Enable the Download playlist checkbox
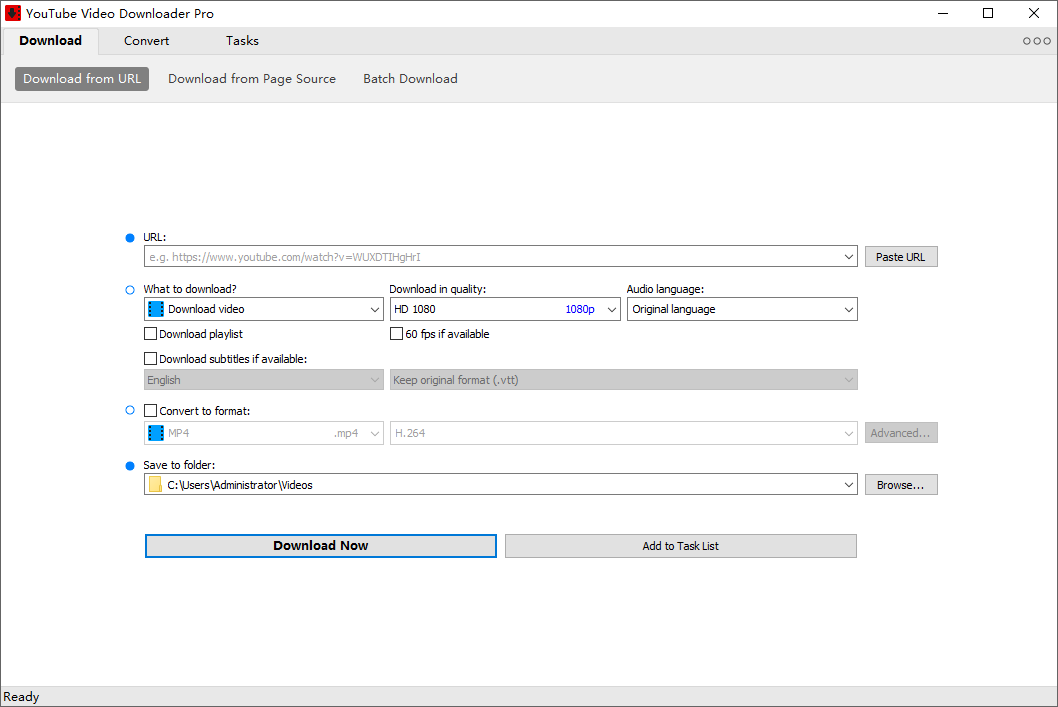The image size is (1058, 707). (150, 333)
